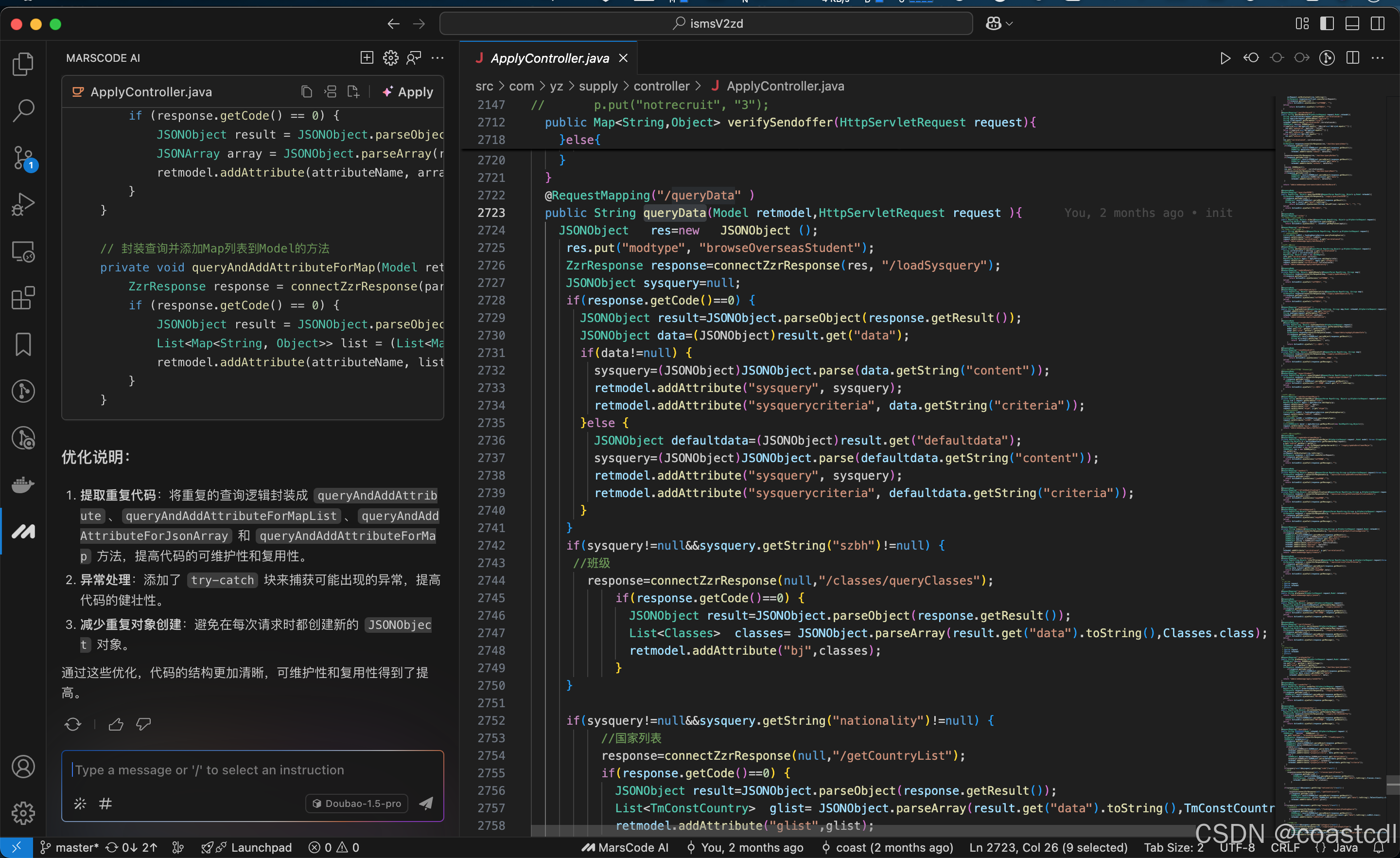Image resolution: width=1400 pixels, height=858 pixels.
Task: Open changes with previous revision
Action: tap(1251, 58)
